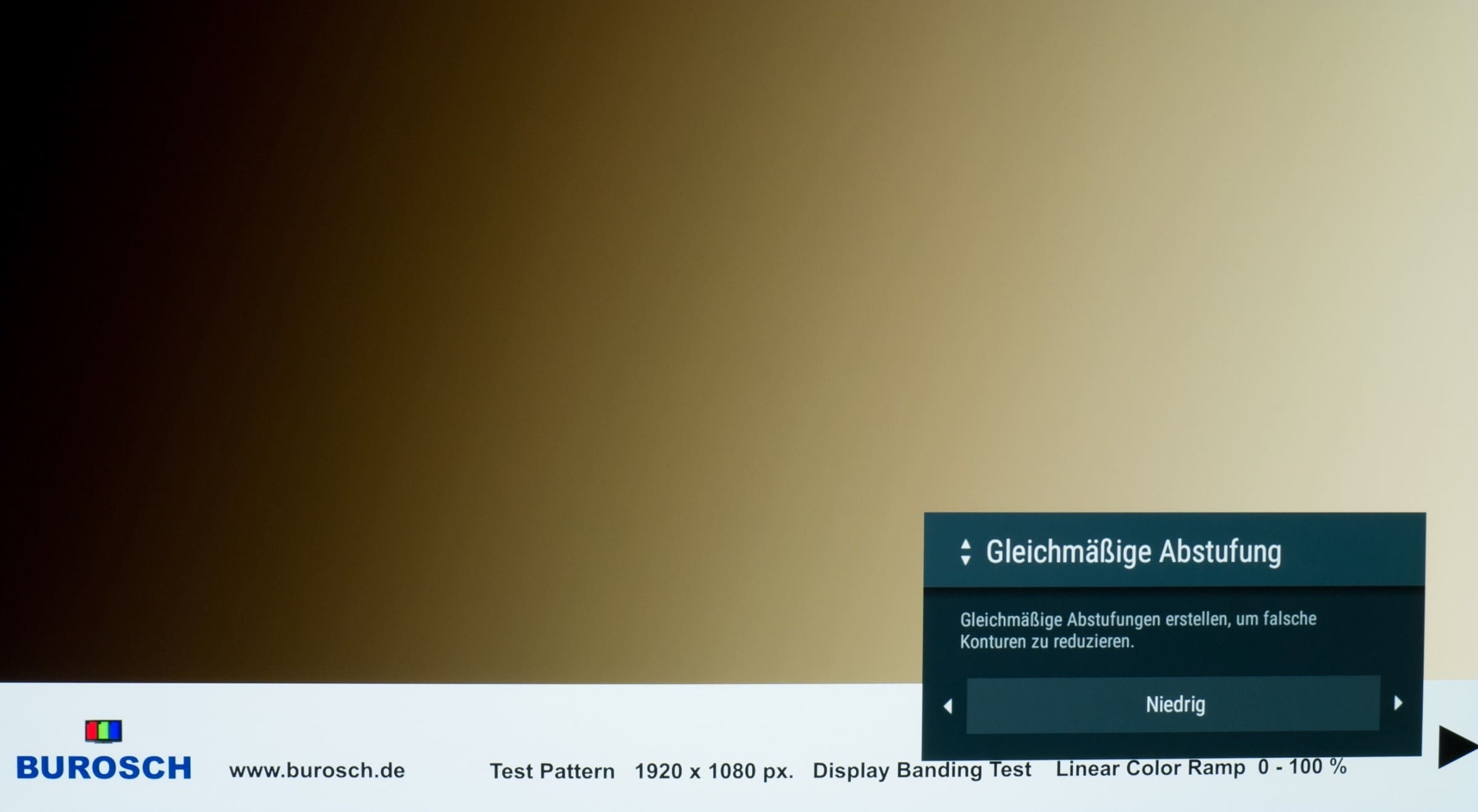
Task: Click the Gleichmäßige Abstufung title text
Action: [1133, 552]
